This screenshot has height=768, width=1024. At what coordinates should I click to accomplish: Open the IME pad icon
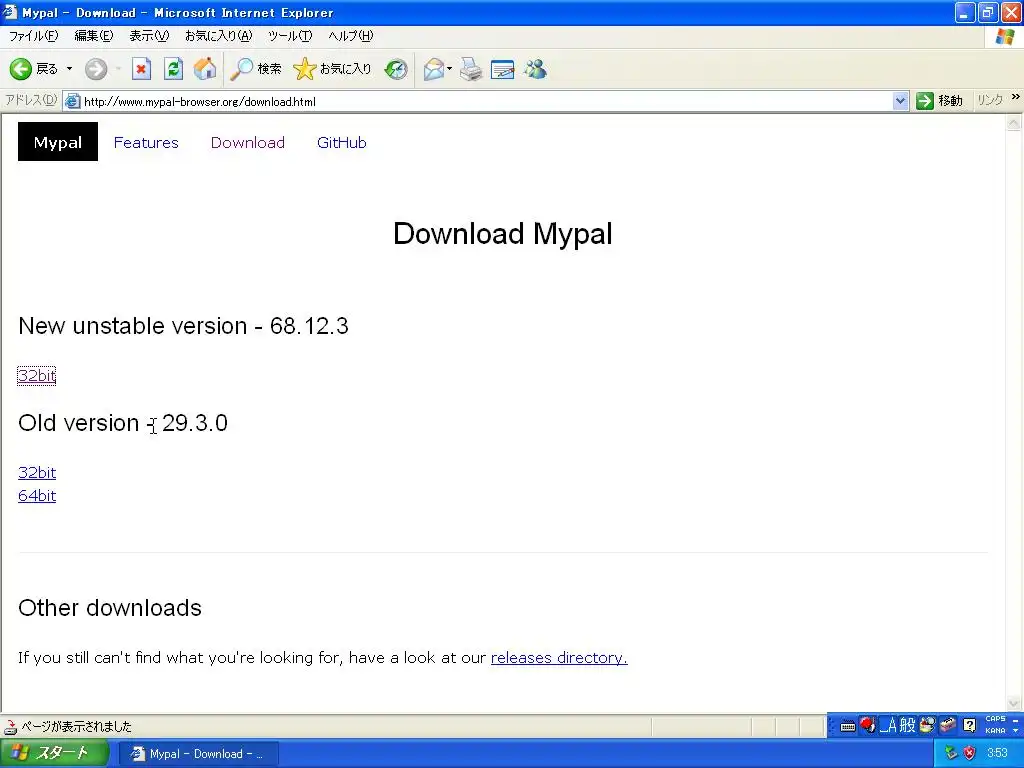point(927,725)
